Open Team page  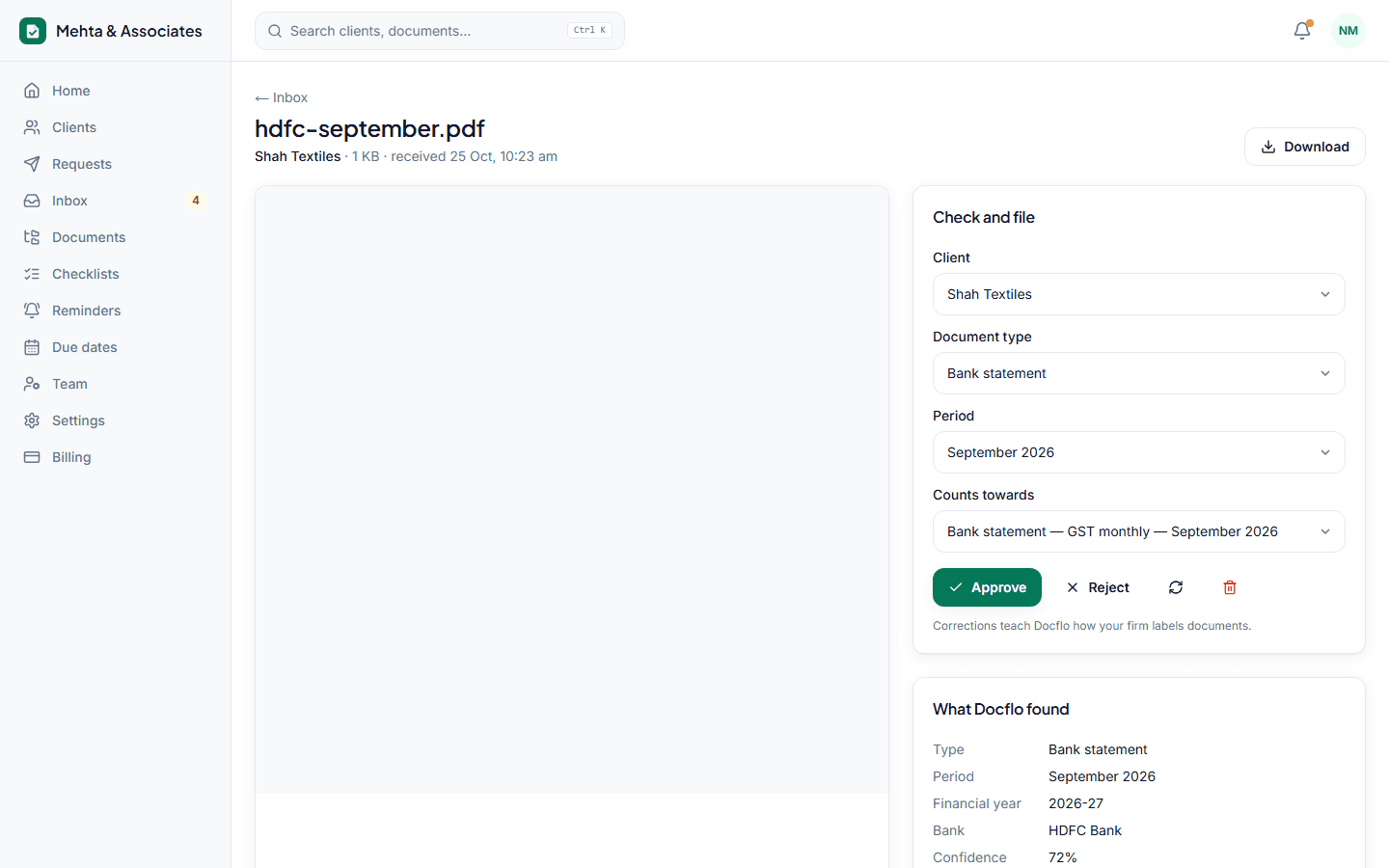[116, 384]
